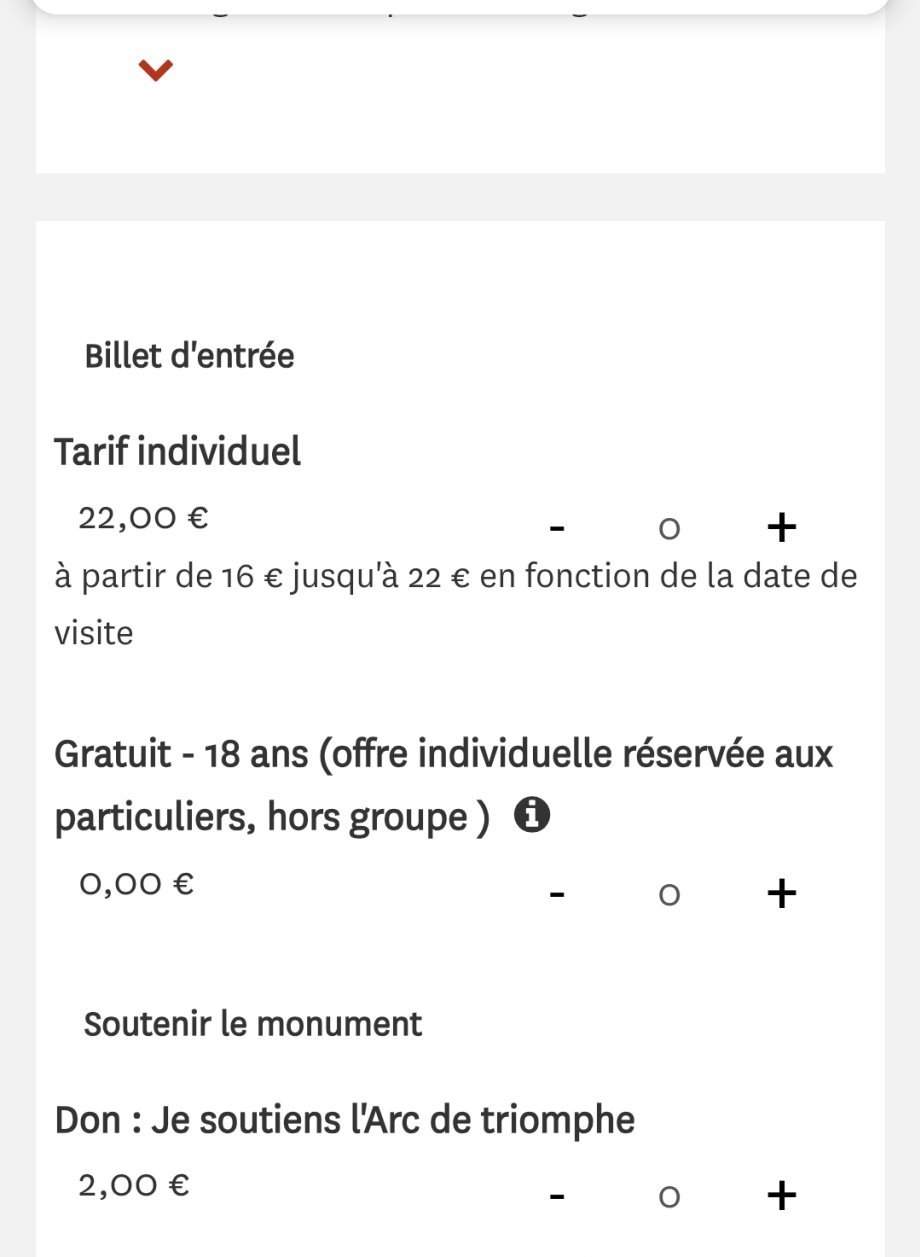Viewport: 920px width, 1257px height.
Task: Expand the red chevron arrow section
Action: click(x=156, y=70)
